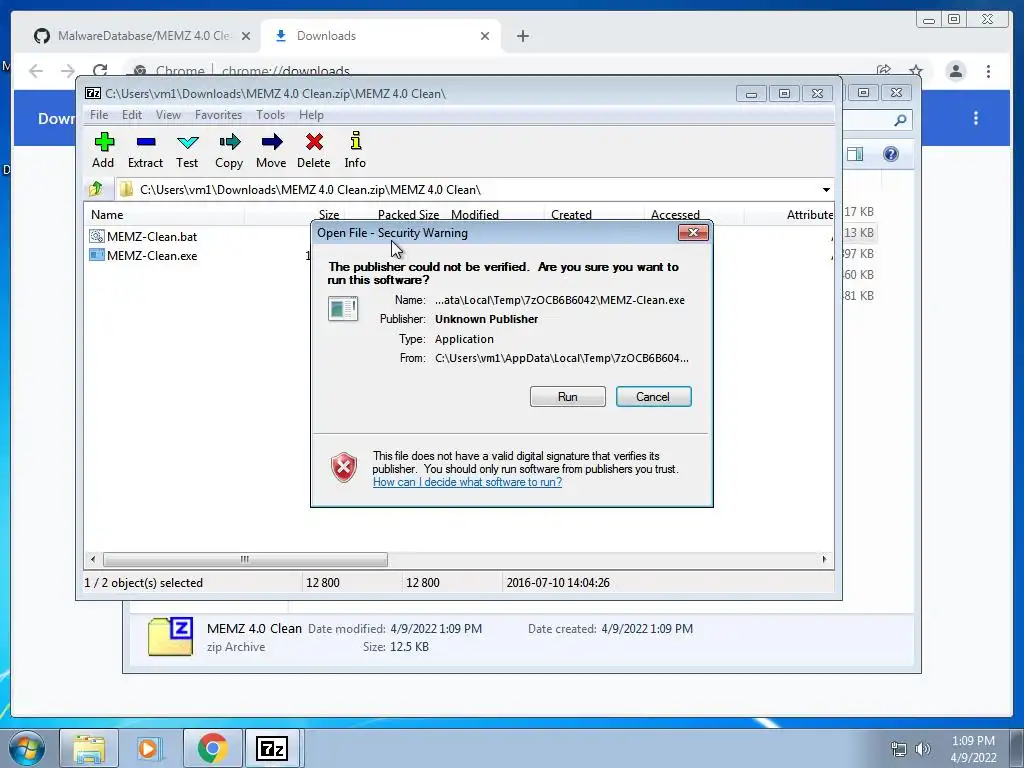Open the Downloads page three-dot menu
1024x768 pixels.
click(976, 118)
